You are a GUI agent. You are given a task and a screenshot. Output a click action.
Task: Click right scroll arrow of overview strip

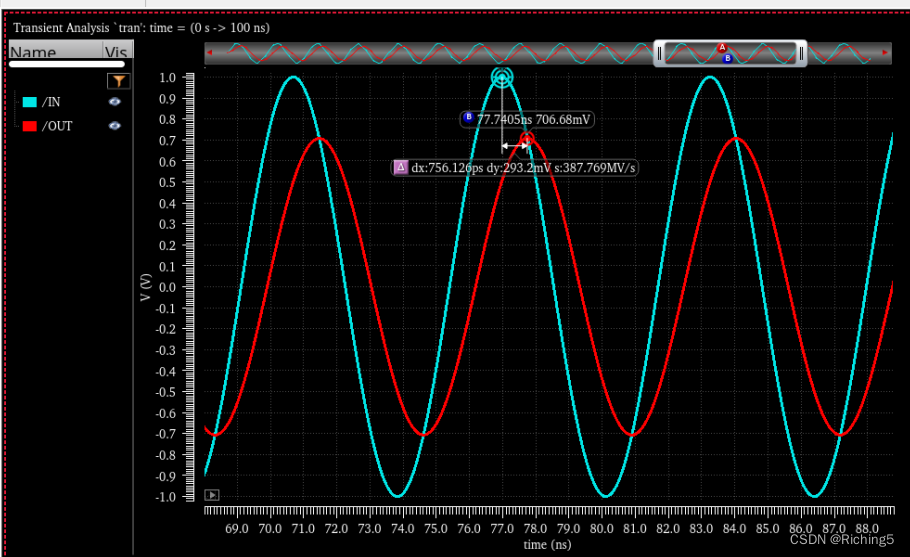(885, 53)
